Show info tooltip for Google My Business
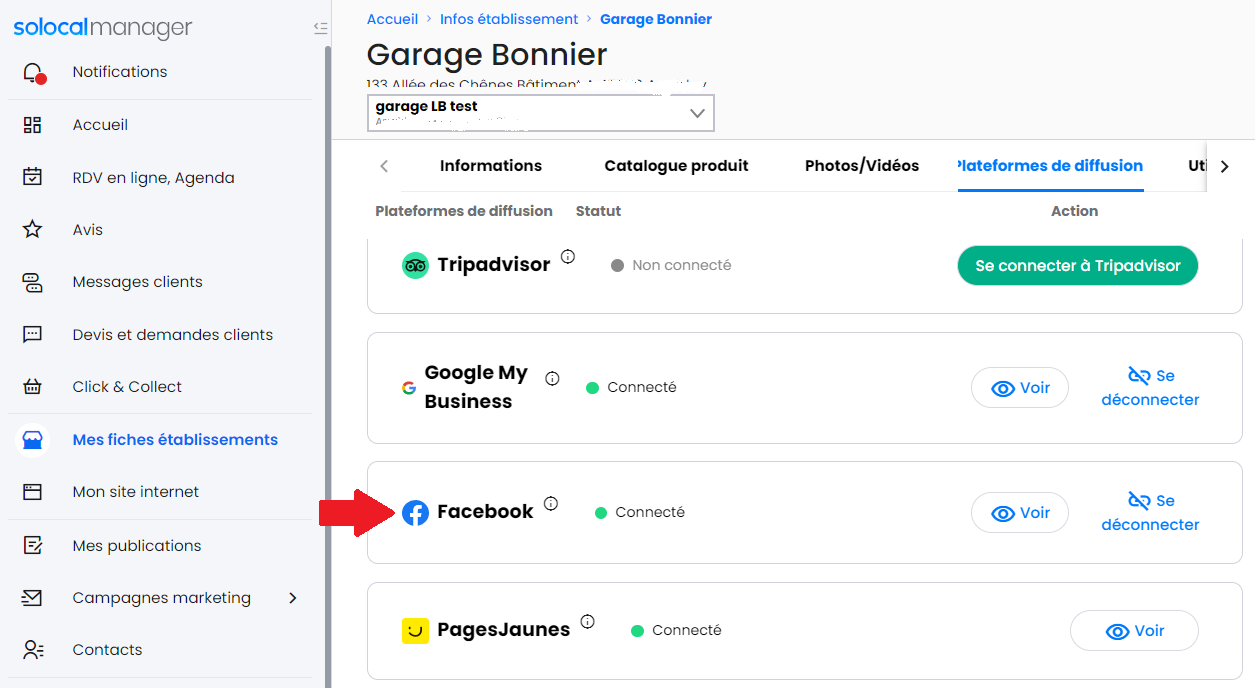This screenshot has height=688, width=1255. [x=552, y=378]
